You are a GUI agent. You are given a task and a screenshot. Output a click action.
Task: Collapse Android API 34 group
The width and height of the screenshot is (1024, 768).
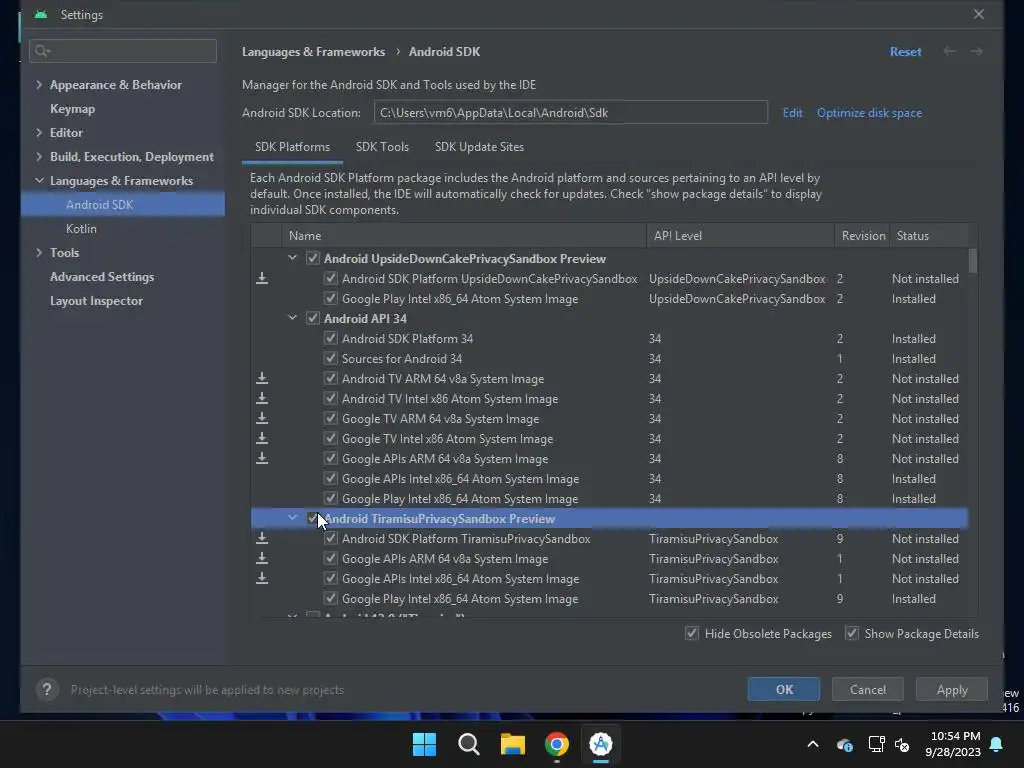pos(293,318)
